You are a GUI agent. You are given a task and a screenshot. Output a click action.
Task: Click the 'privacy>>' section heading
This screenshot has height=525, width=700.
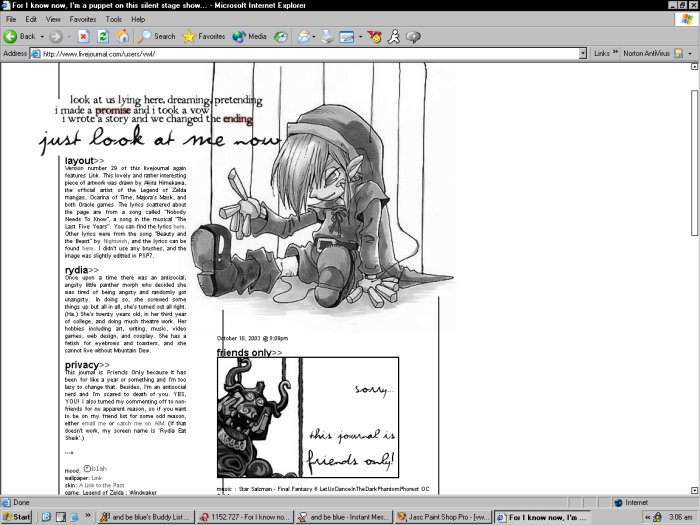coord(87,365)
